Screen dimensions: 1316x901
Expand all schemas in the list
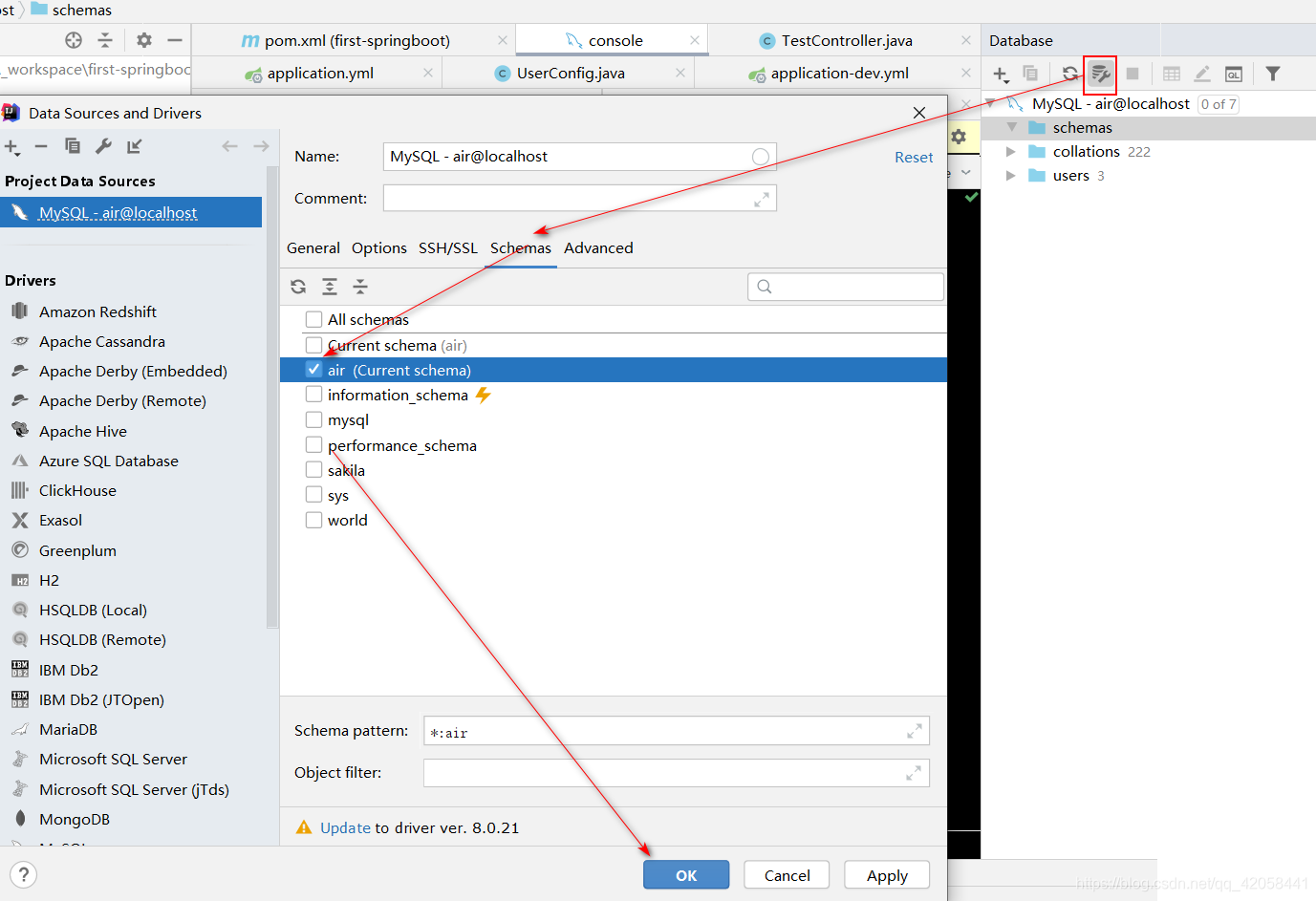(330, 287)
